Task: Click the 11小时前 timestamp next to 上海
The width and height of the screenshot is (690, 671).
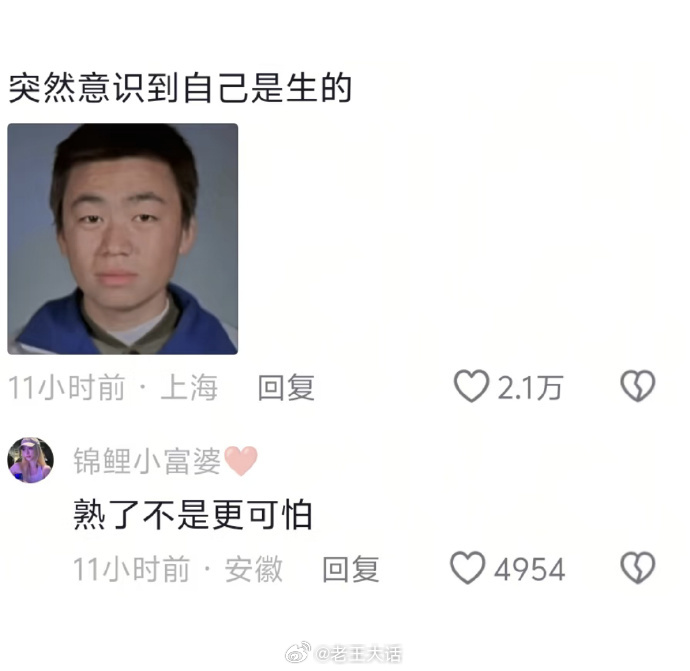Action: click(66, 388)
